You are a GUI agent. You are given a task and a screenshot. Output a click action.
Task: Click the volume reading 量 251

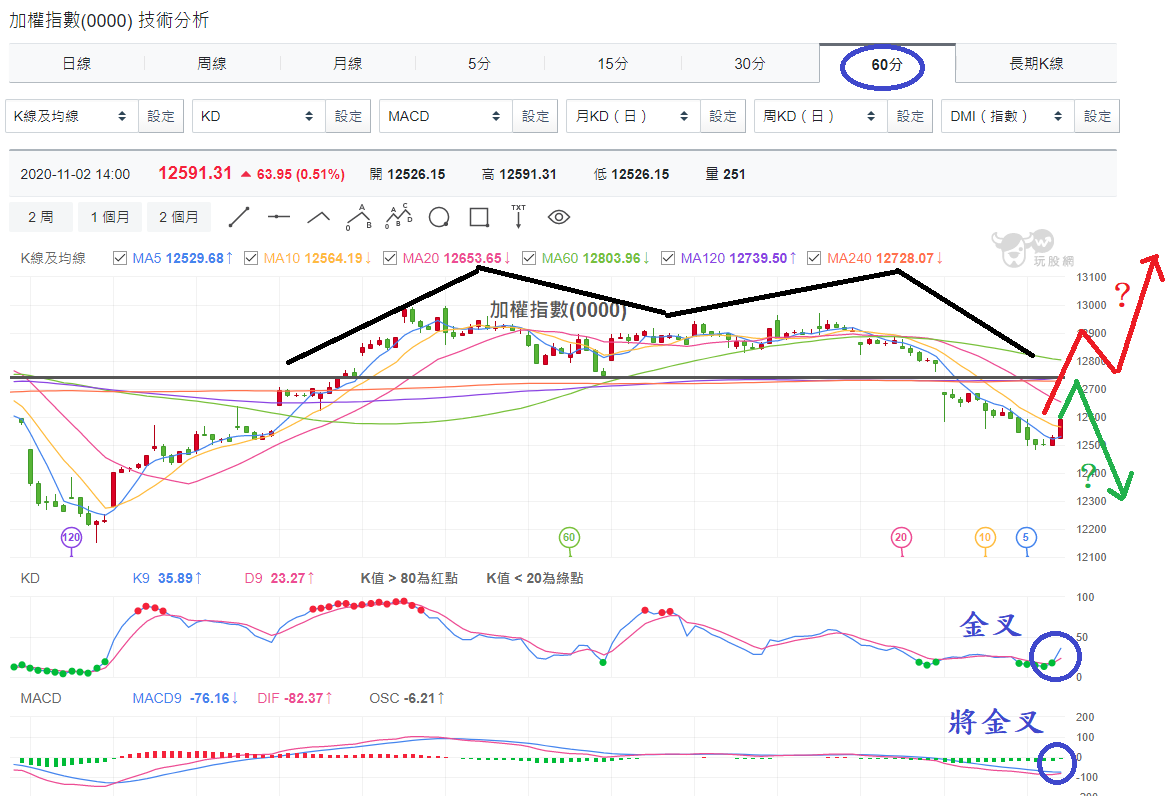pyautogui.click(x=726, y=175)
